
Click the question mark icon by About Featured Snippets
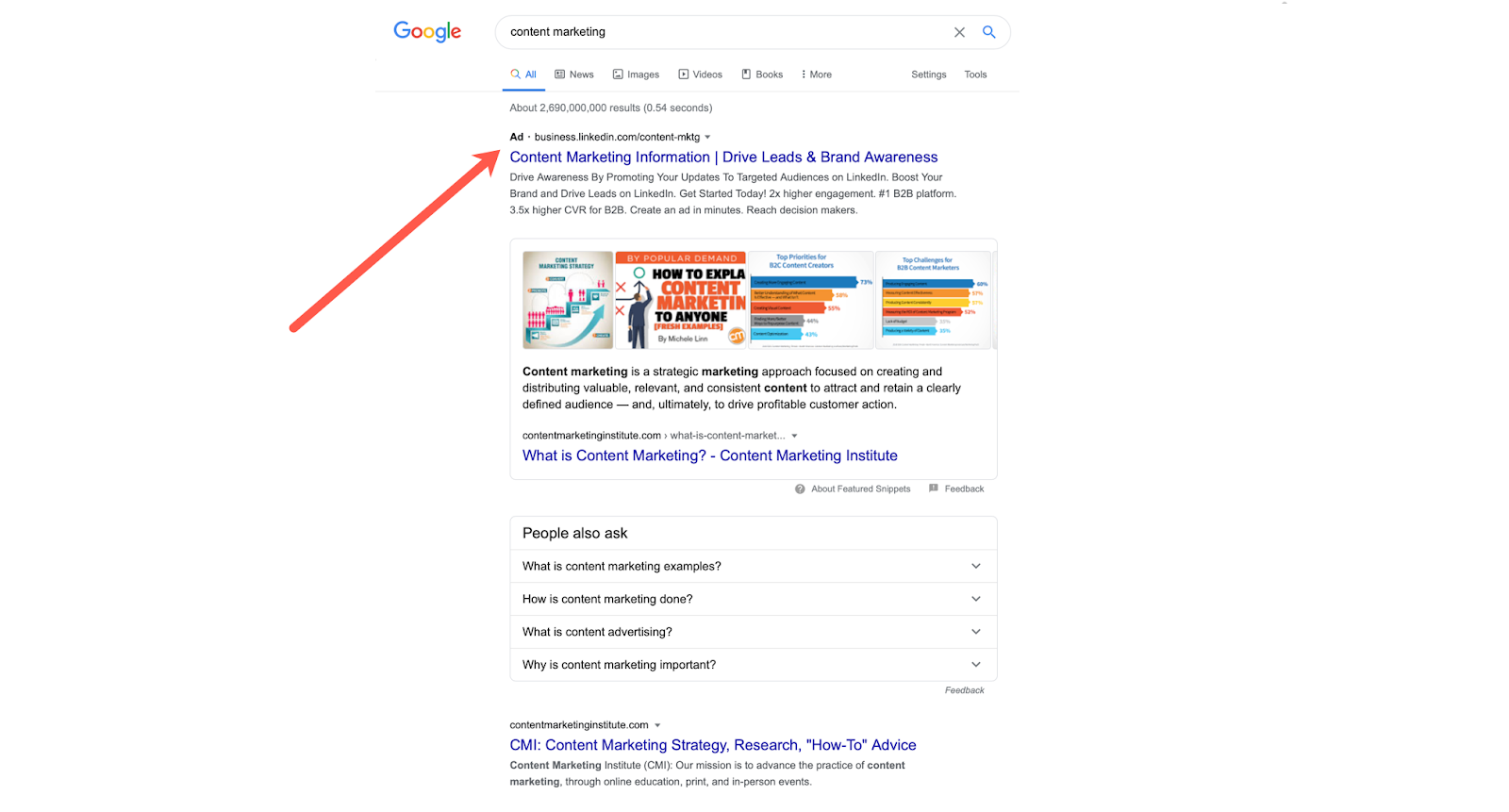coord(800,489)
